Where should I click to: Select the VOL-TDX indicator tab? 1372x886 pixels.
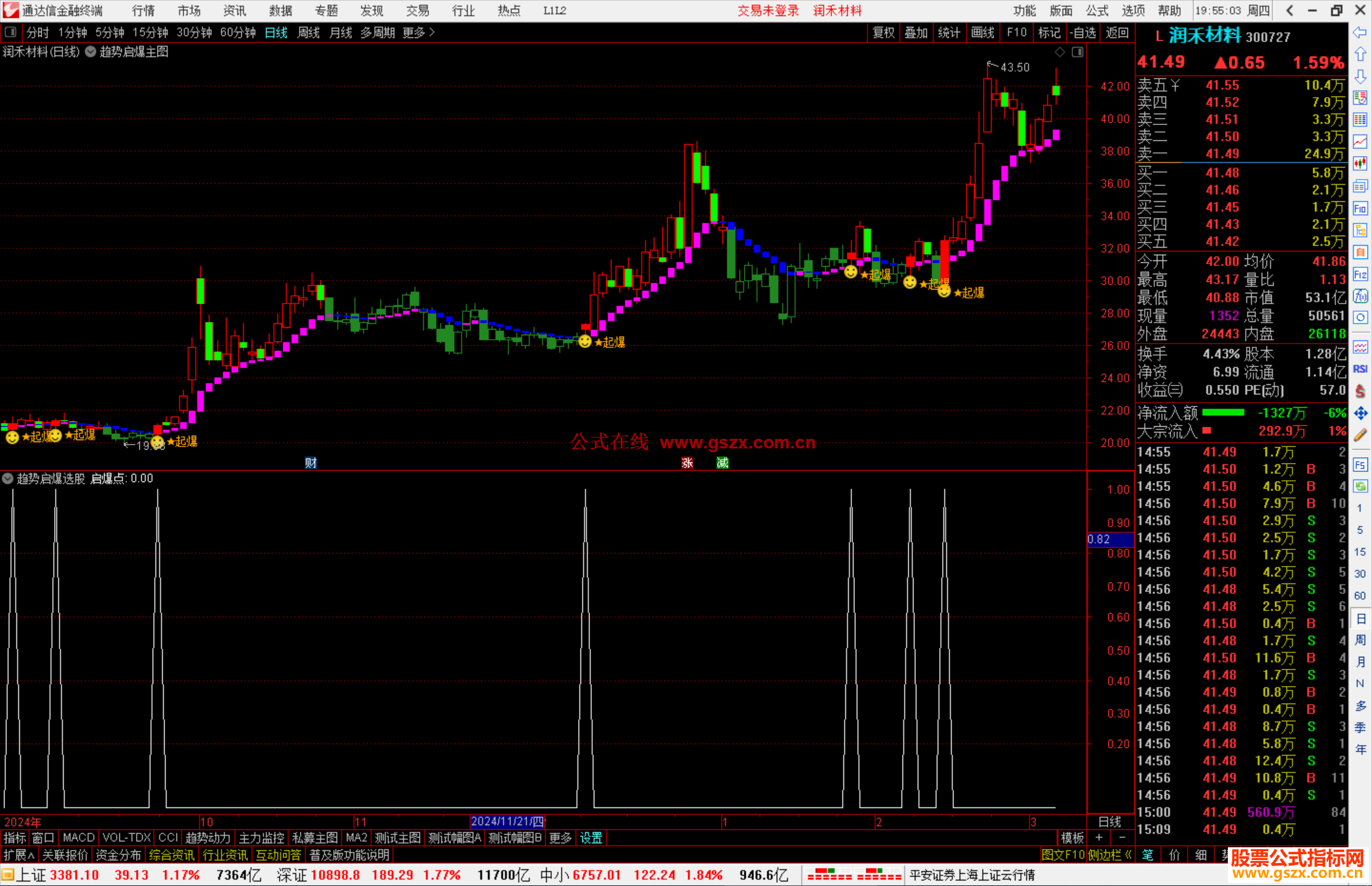coord(126,838)
